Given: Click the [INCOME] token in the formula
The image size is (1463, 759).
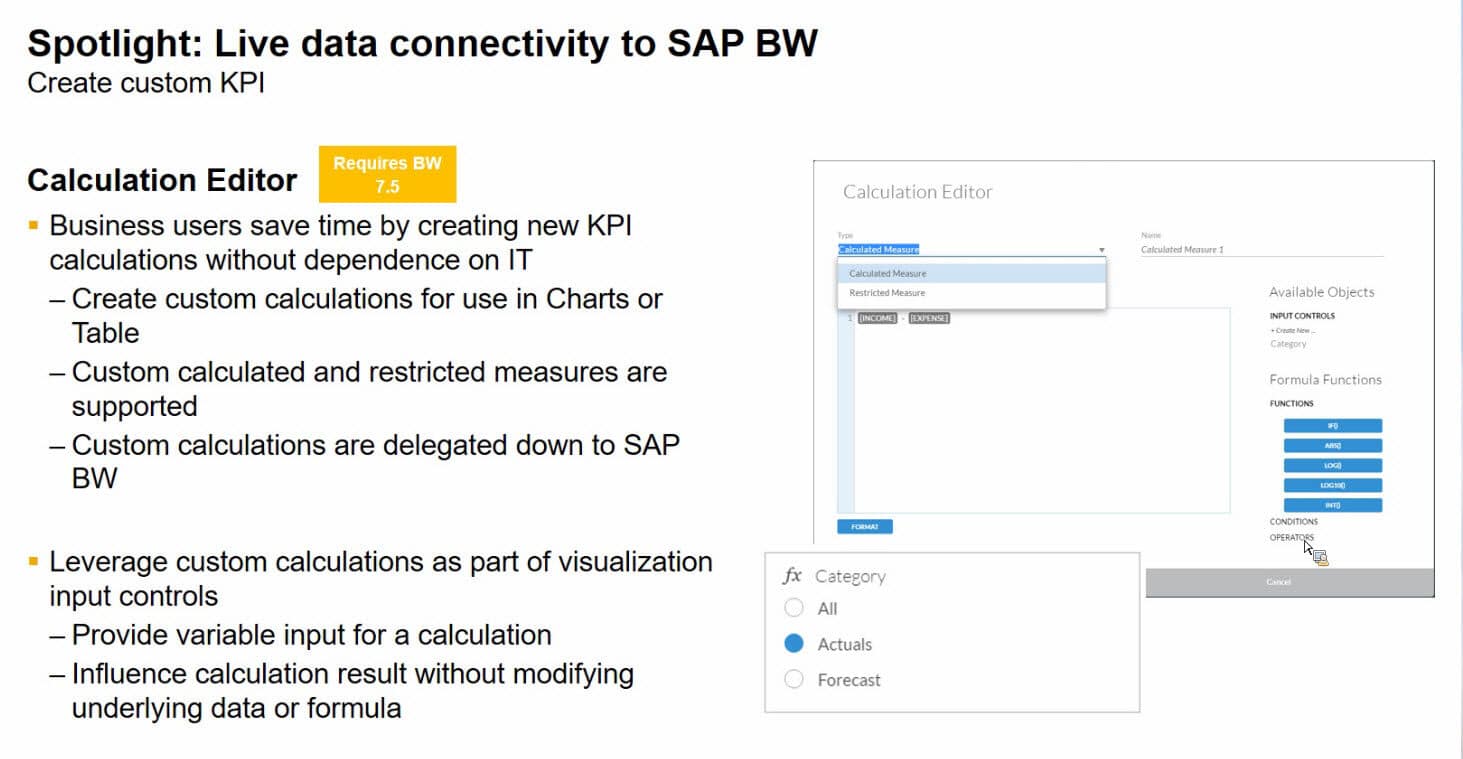Looking at the screenshot, I should tap(877, 318).
